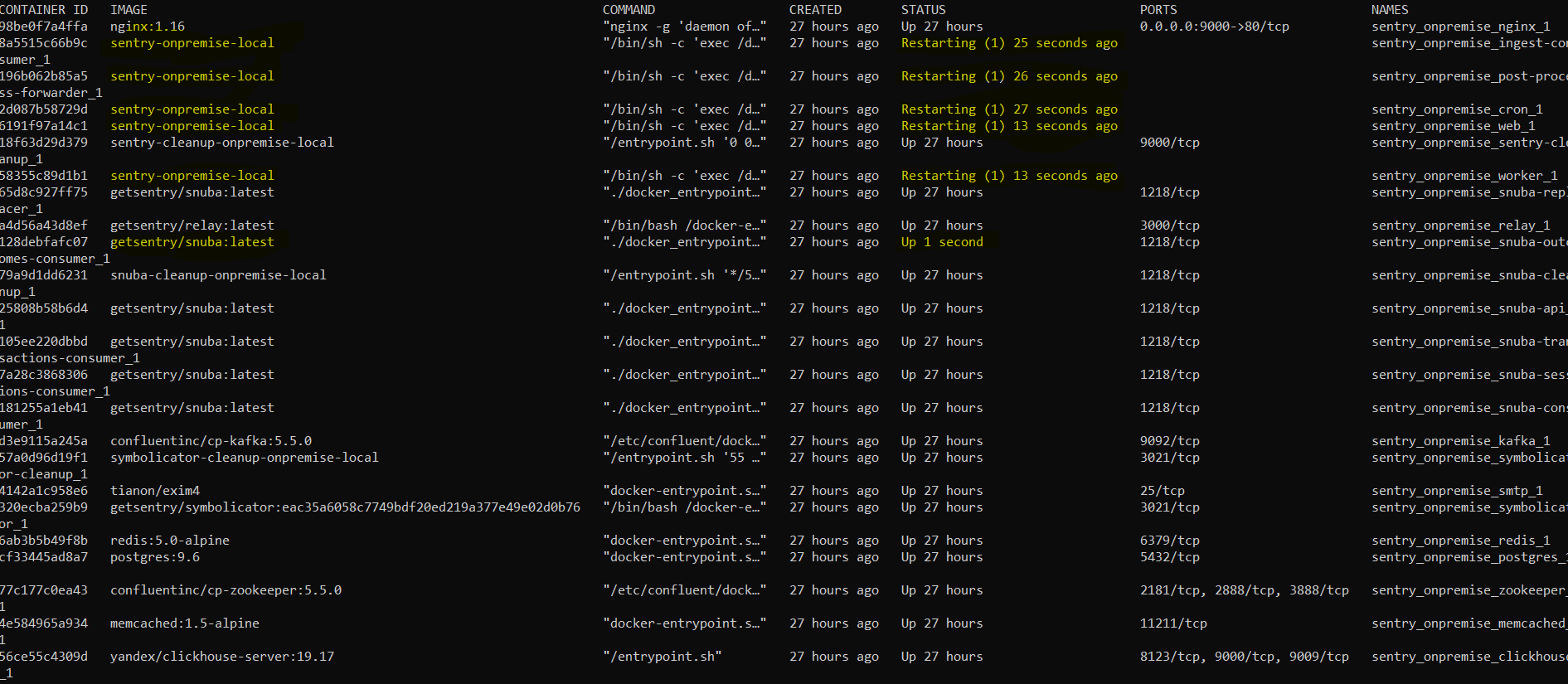Click the CONTAINER ID column header
The width and height of the screenshot is (1568, 684).
tap(44, 10)
